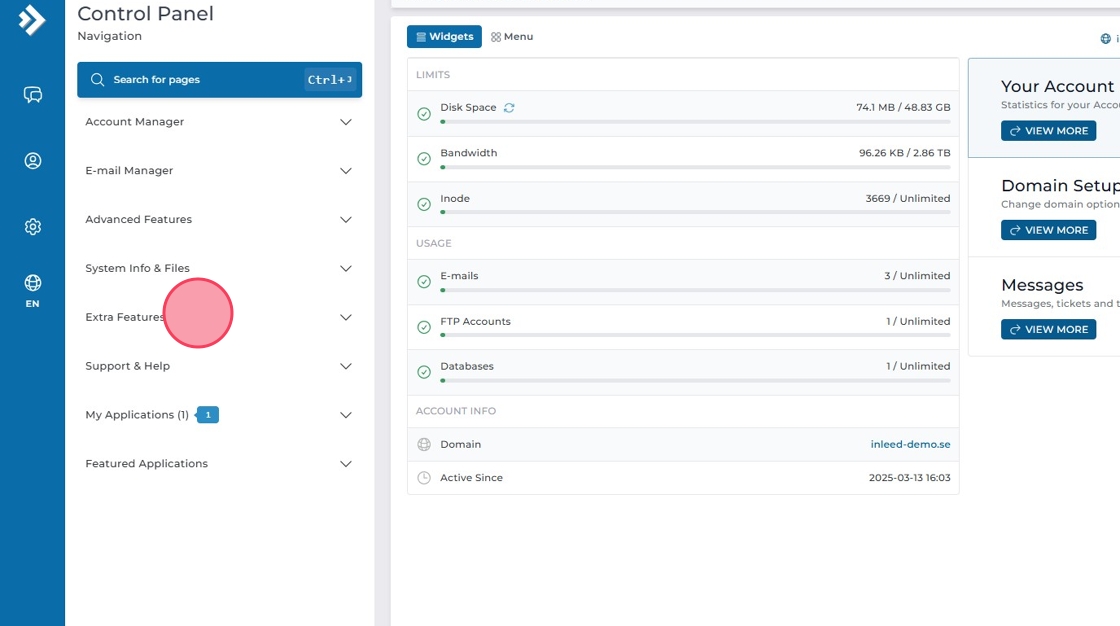Click View More under Your Account
This screenshot has width=1120, height=626.
(x=1048, y=131)
